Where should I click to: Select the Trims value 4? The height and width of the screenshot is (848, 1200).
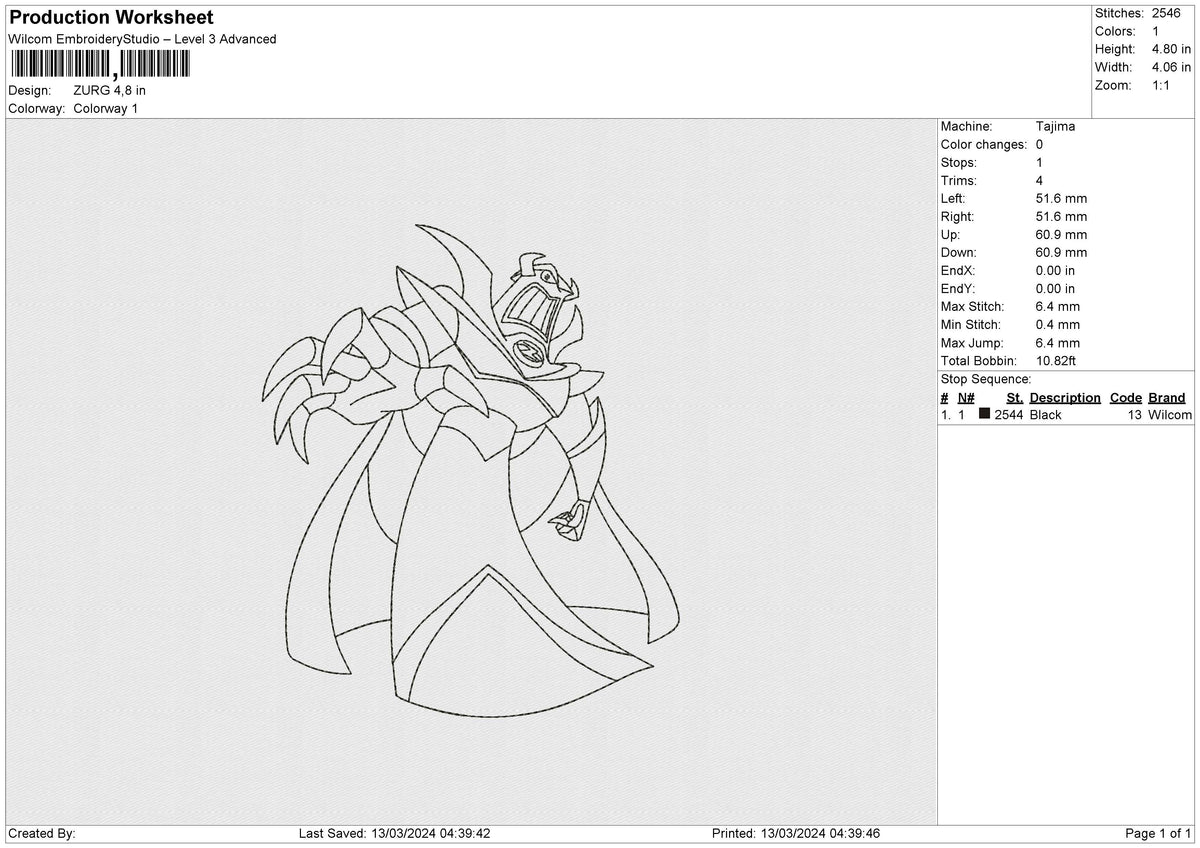pyautogui.click(x=1040, y=180)
